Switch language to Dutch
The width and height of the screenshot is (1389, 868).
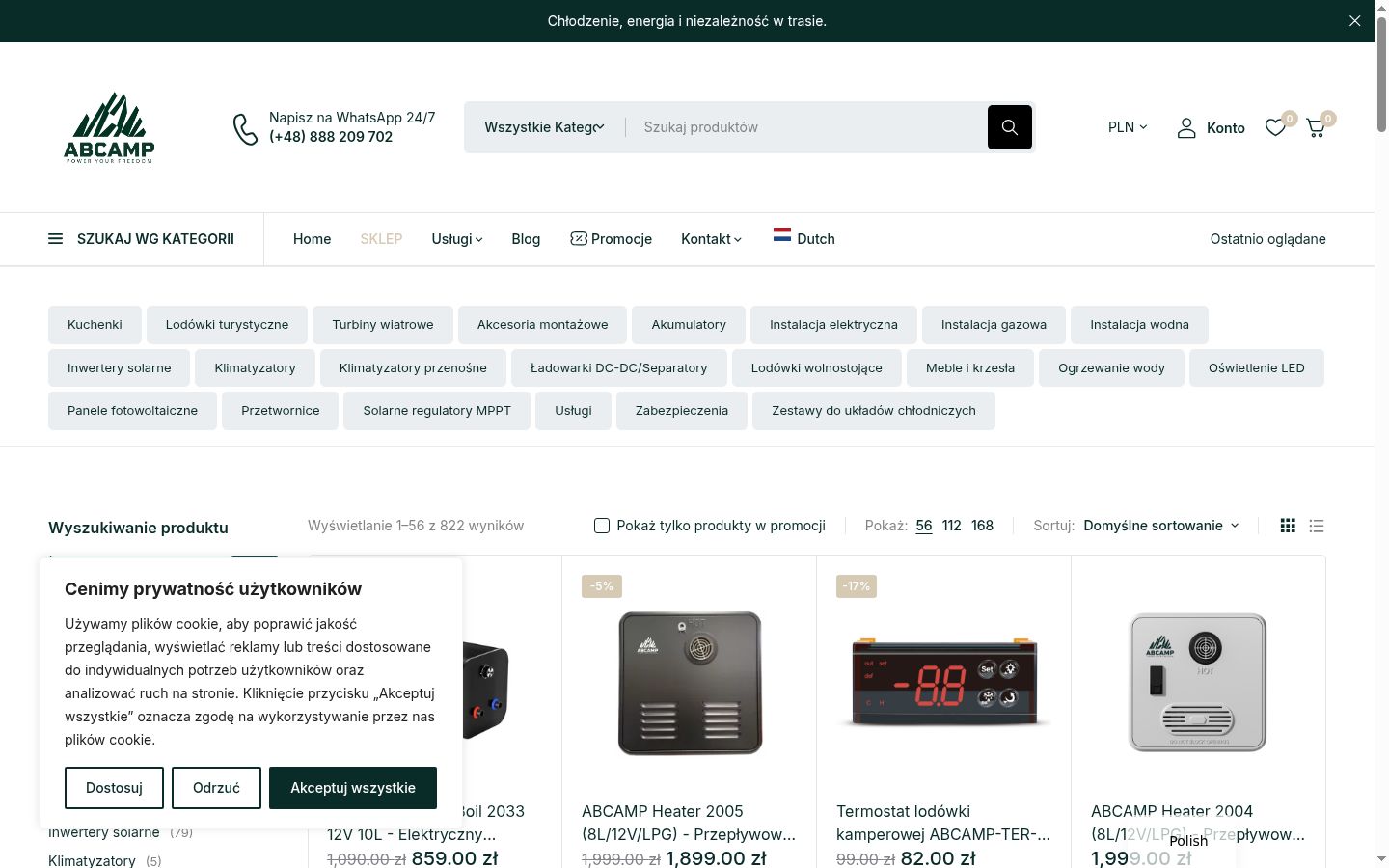click(x=804, y=238)
